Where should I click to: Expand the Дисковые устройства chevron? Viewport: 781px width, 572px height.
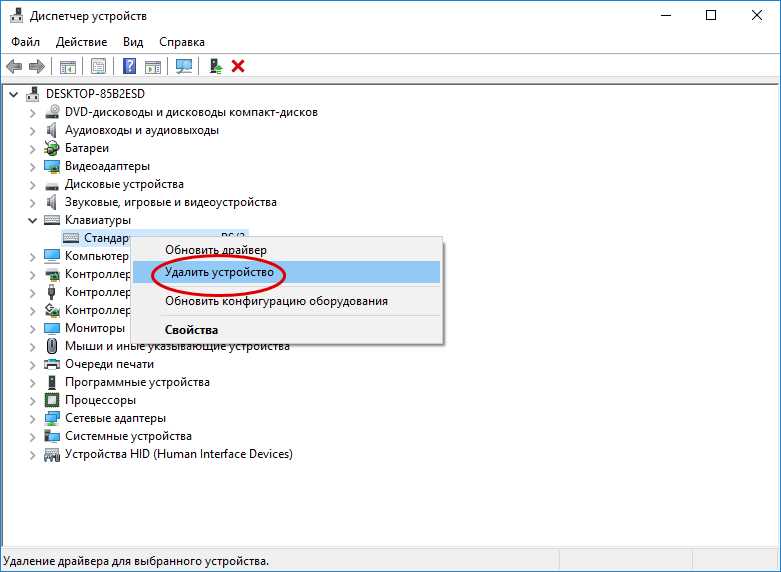click(33, 185)
